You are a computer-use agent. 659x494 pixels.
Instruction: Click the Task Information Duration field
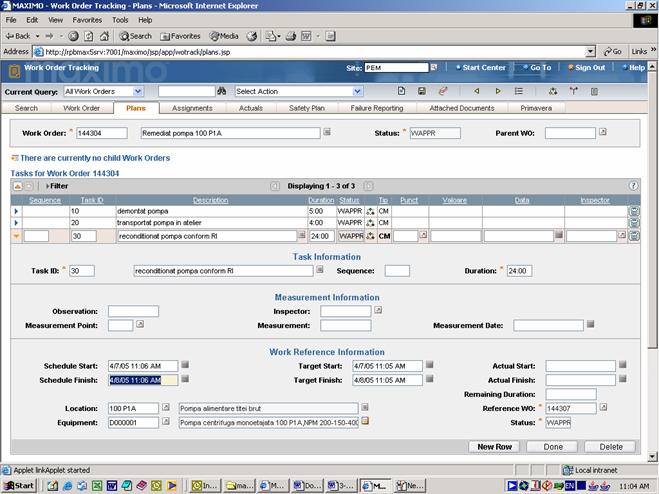pos(519,271)
